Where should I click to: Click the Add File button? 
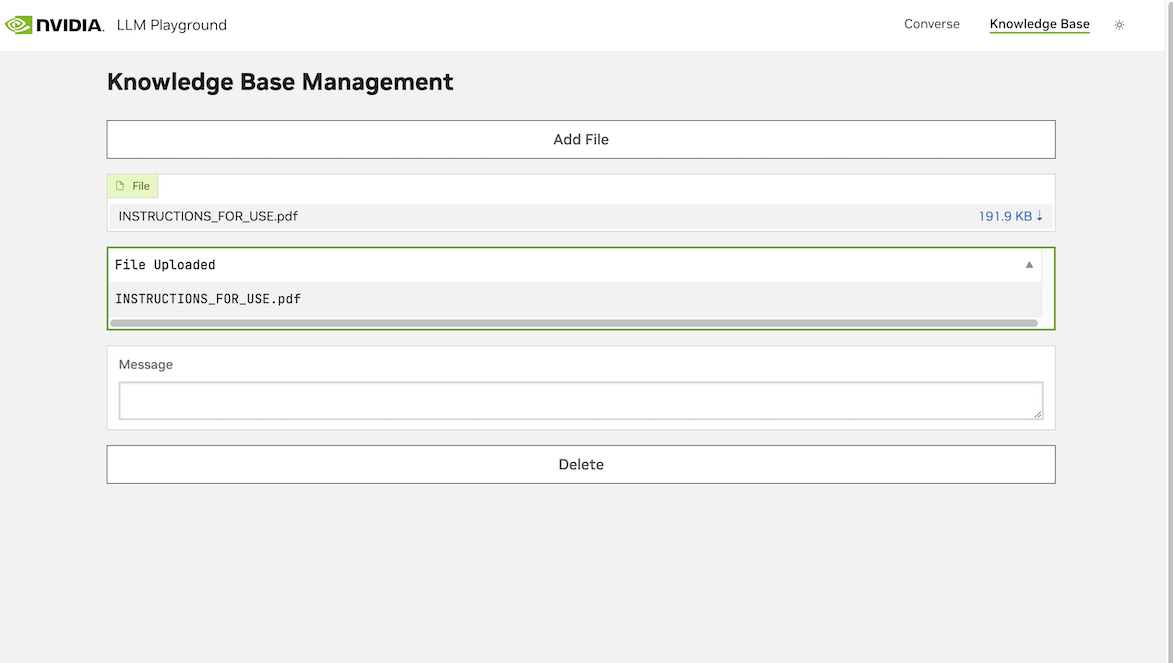tap(581, 139)
